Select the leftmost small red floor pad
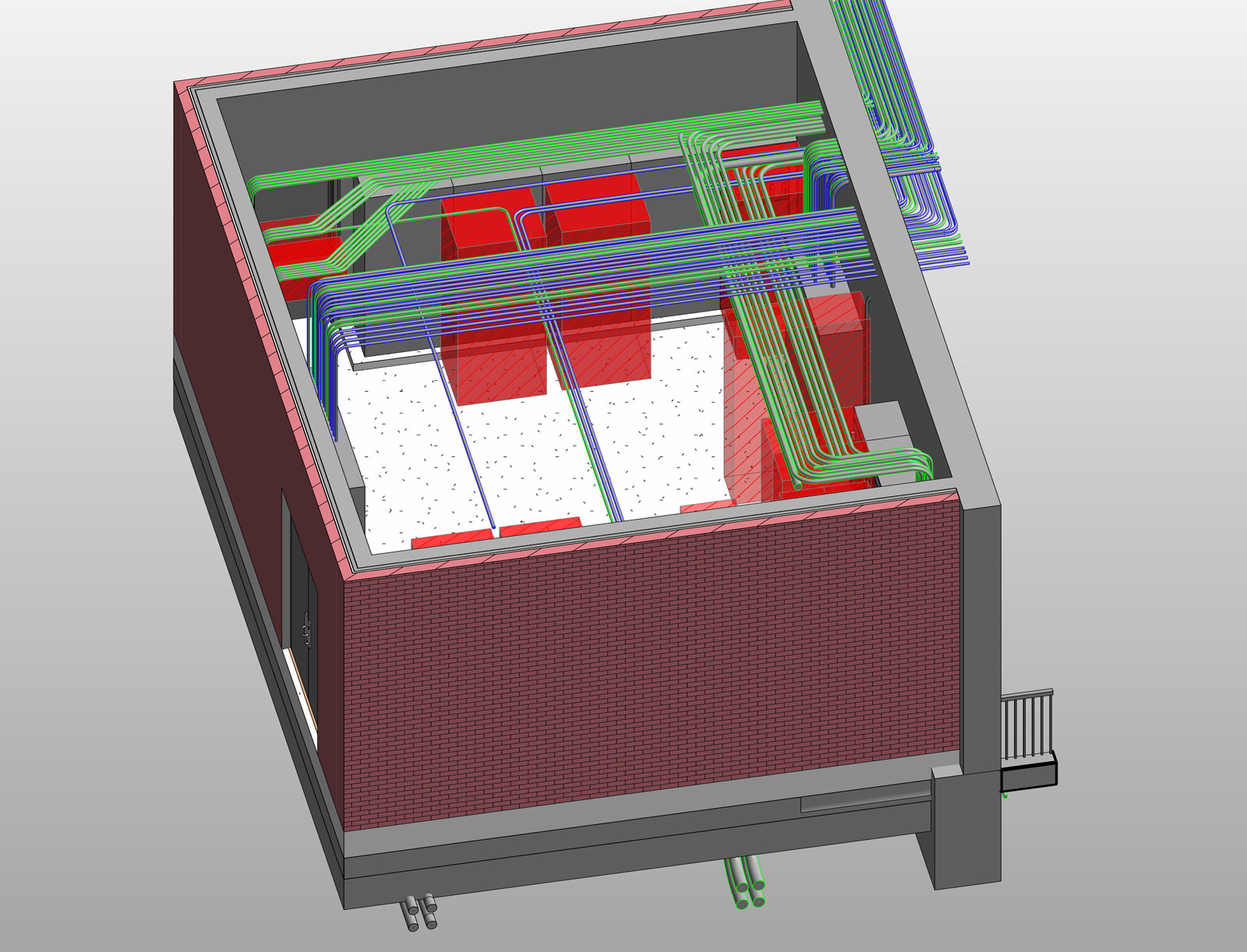Viewport: 1247px width, 952px height. click(452, 541)
